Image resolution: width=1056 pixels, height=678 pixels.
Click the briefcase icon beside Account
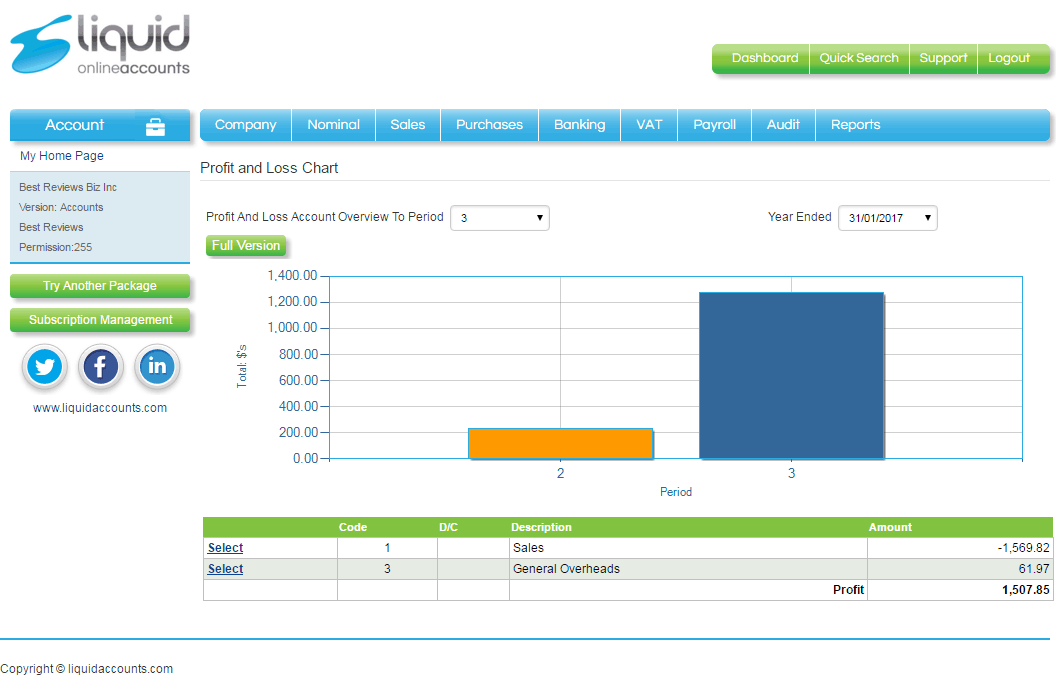tap(155, 125)
